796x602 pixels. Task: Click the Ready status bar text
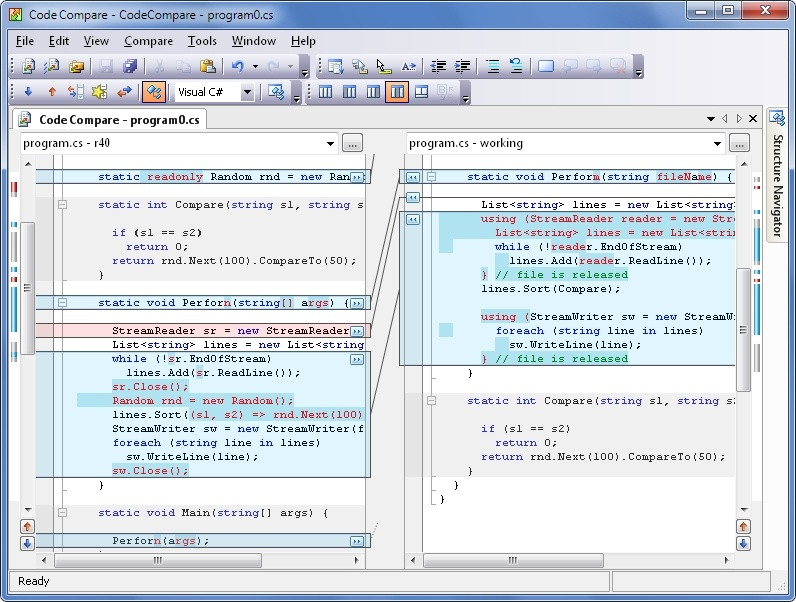(34, 581)
